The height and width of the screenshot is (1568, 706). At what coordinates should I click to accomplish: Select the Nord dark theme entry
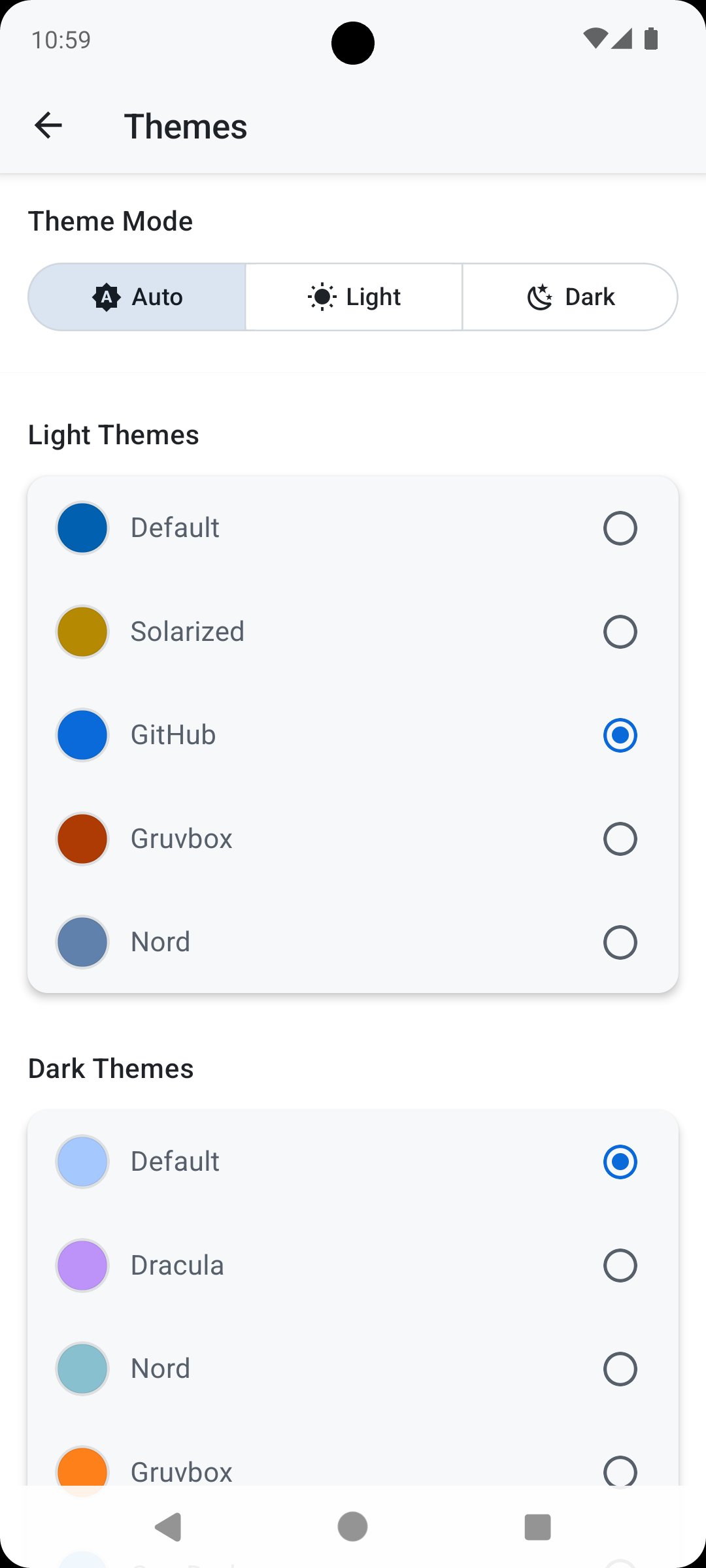[x=353, y=1369]
